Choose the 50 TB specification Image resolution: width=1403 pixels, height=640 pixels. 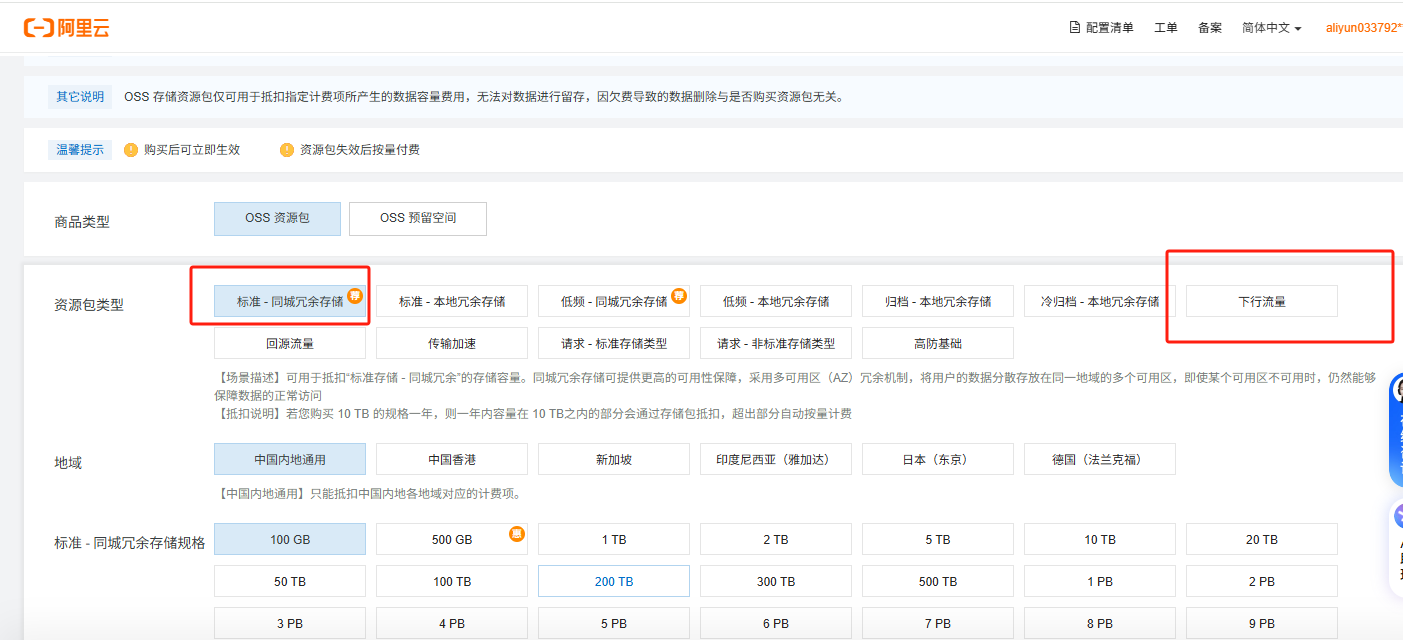coord(290,581)
